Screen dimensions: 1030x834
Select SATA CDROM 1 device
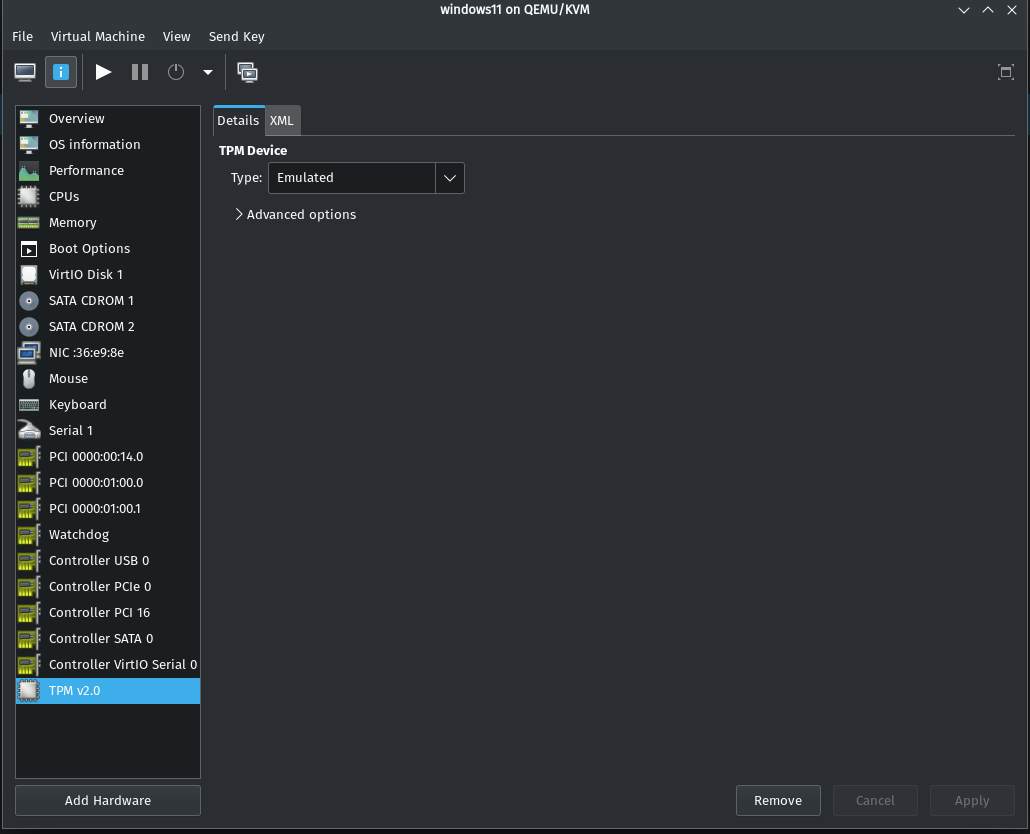91,301
